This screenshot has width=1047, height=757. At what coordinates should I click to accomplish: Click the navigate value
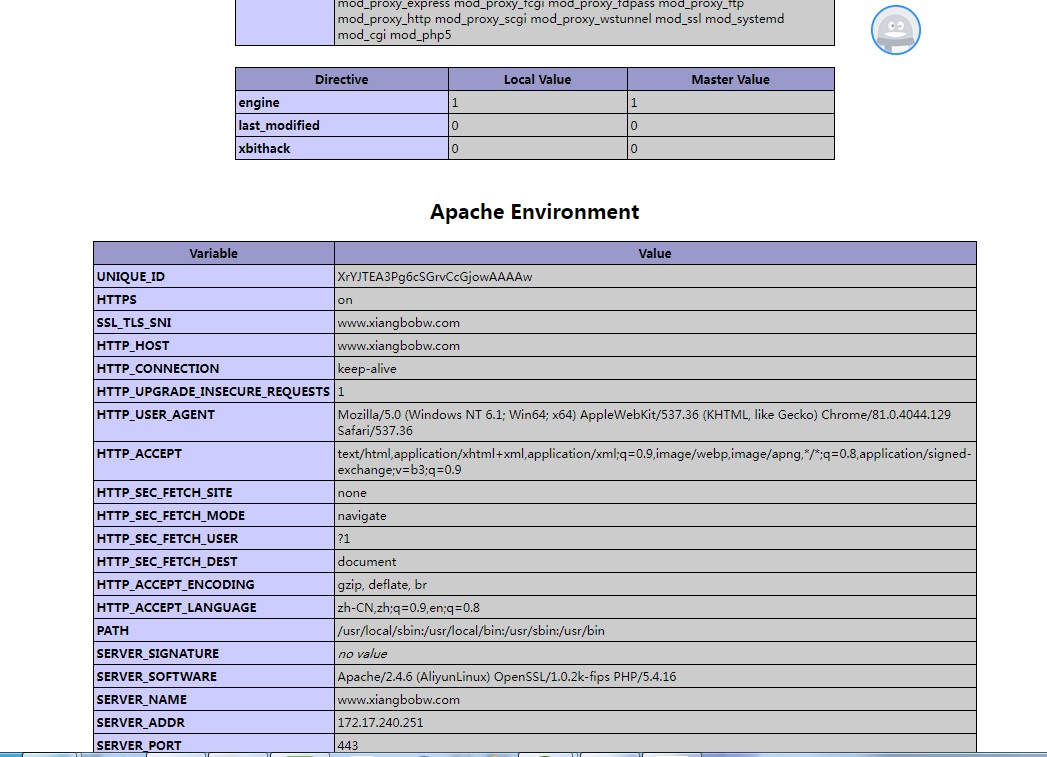click(x=362, y=516)
